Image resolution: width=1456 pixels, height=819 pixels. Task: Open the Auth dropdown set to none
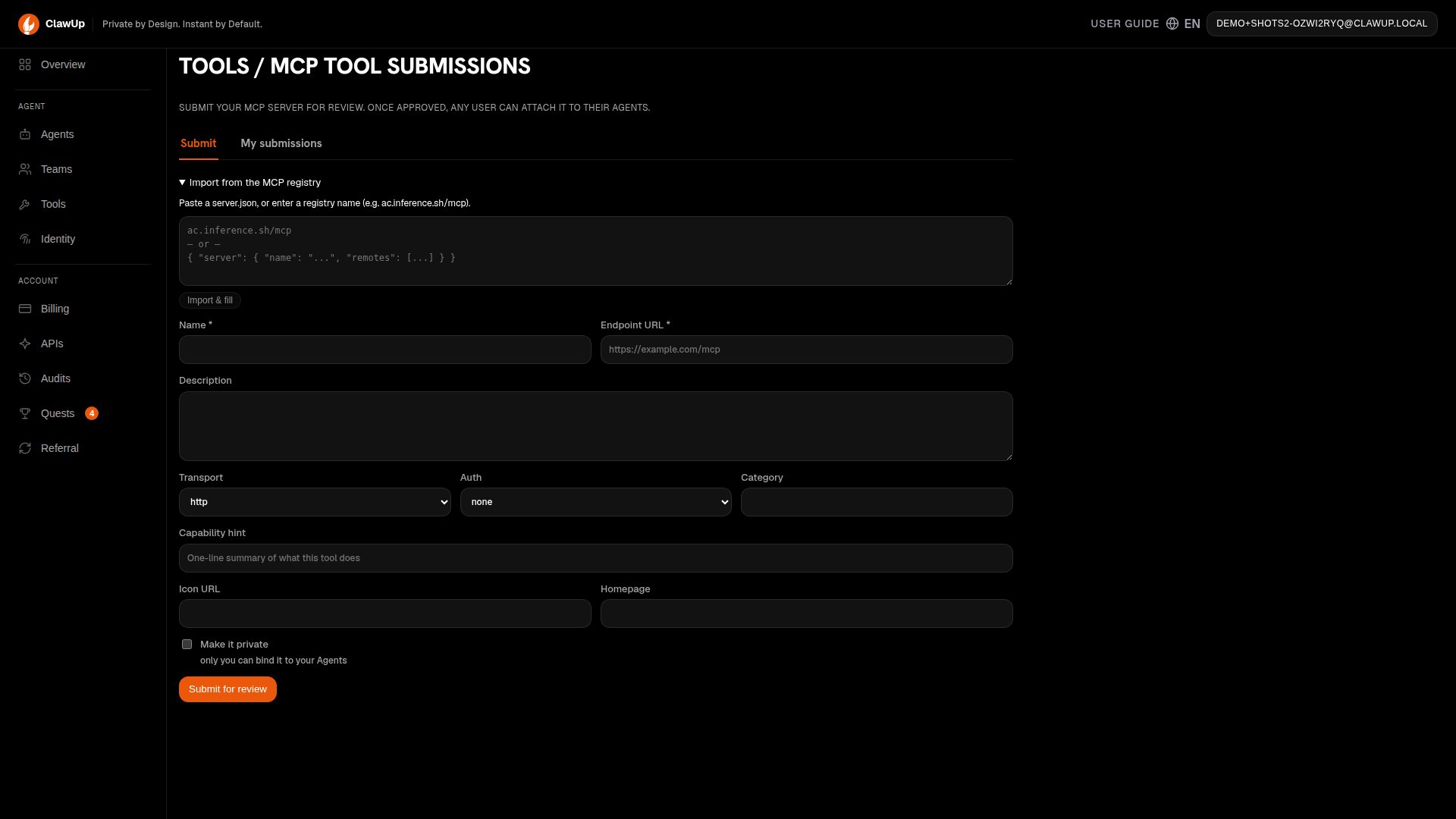point(596,502)
